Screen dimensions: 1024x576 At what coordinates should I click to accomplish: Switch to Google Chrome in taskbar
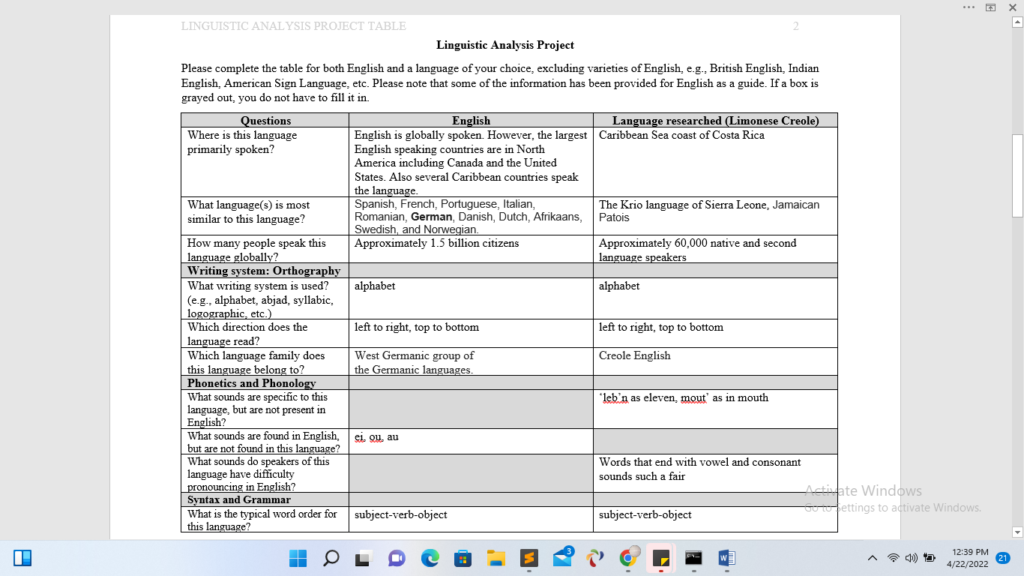627,558
